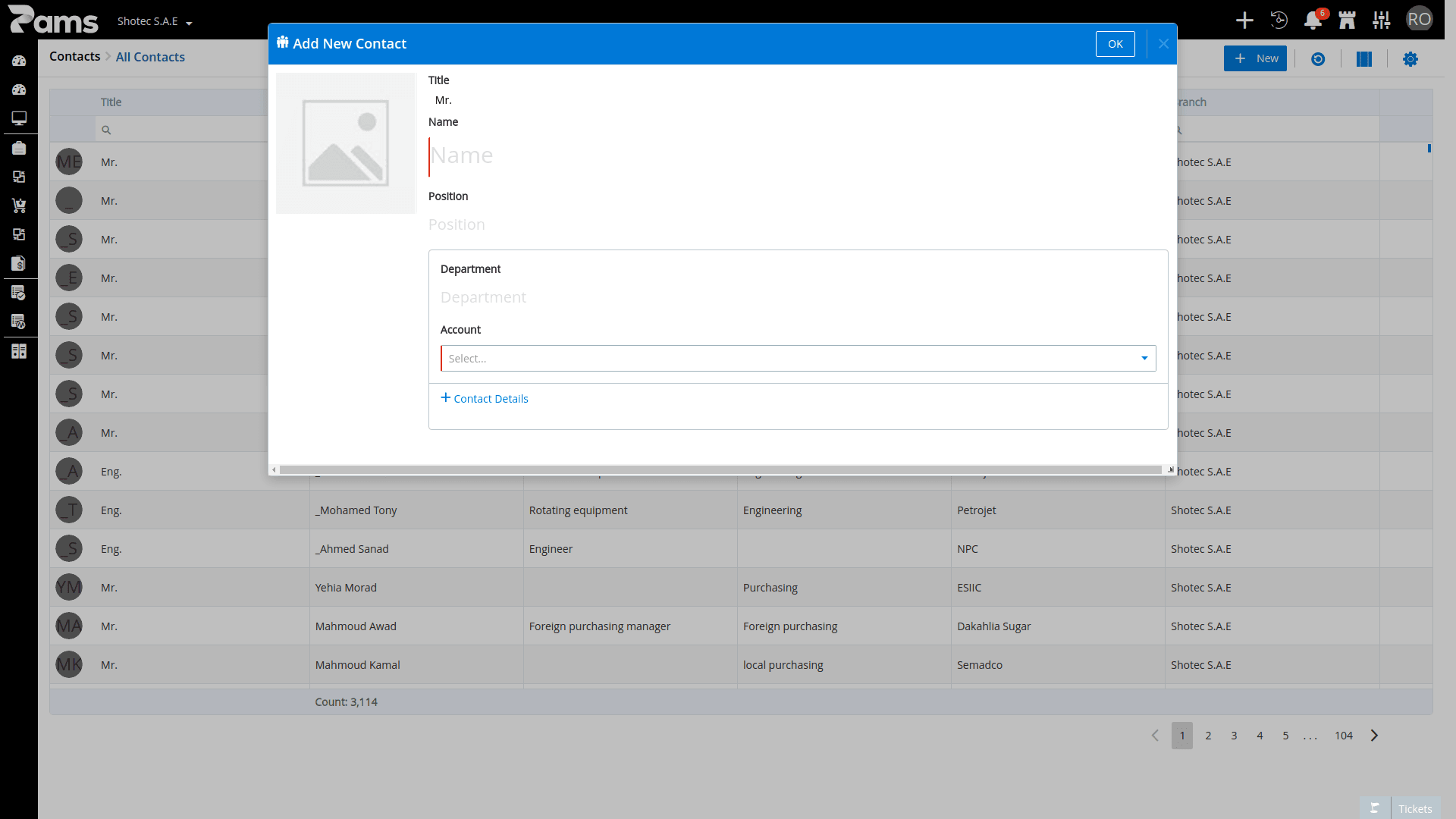This screenshot has height=819, width=1456.
Task: Click the Position input field
Action: tap(798, 224)
